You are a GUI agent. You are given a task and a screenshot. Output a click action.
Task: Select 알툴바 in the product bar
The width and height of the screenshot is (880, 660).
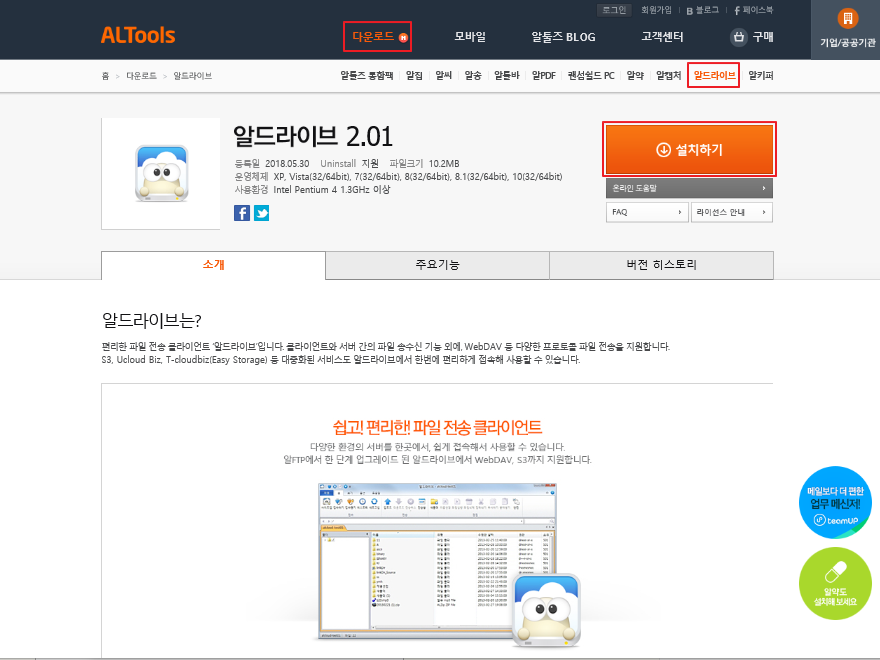click(x=507, y=75)
